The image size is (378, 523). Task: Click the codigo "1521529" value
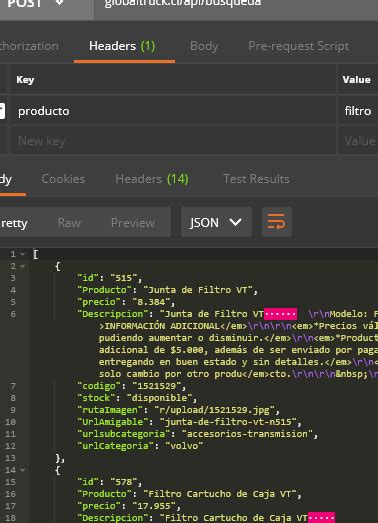click(x=157, y=386)
